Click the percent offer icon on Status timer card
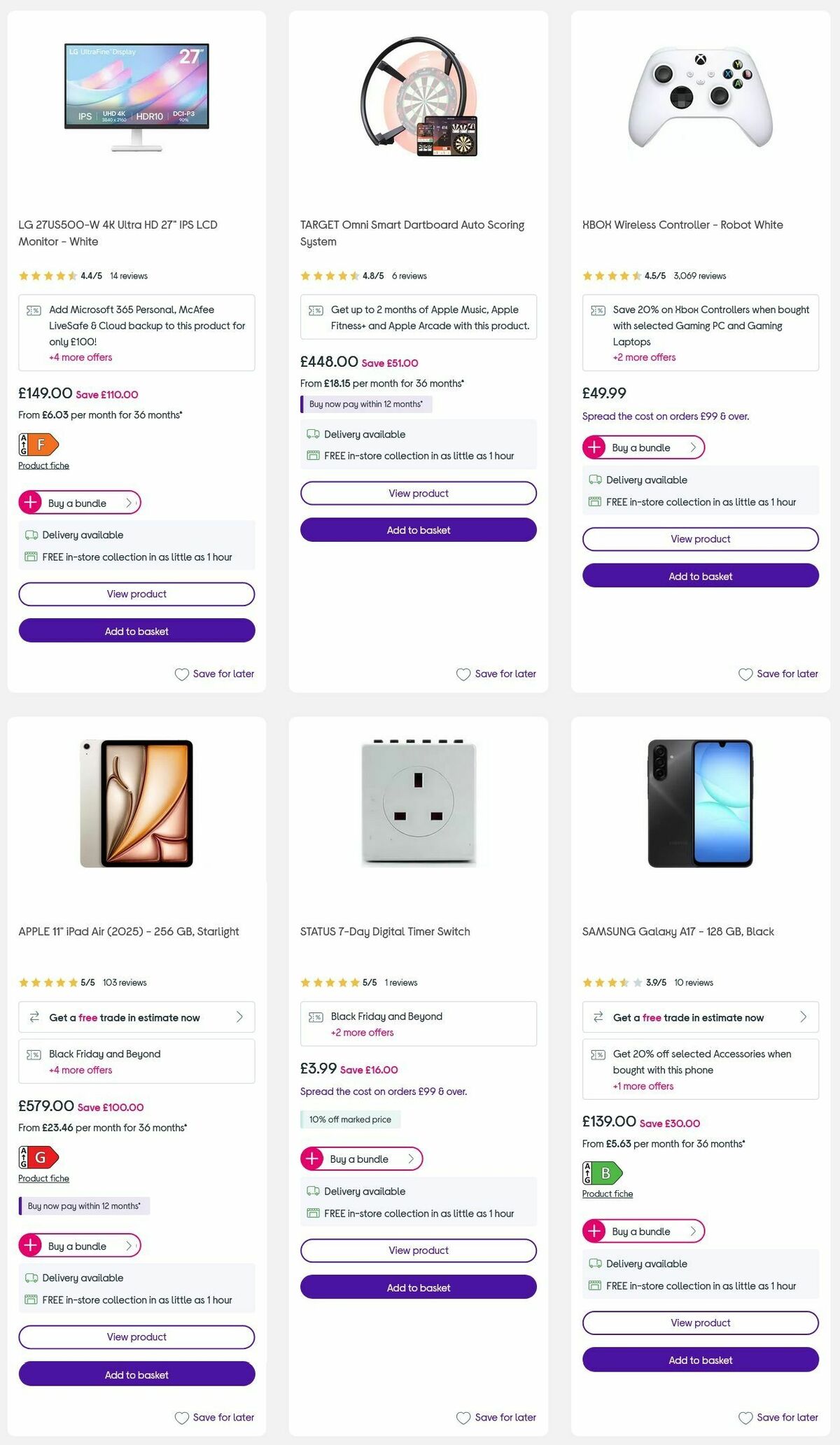840x1445 pixels. point(316,1016)
